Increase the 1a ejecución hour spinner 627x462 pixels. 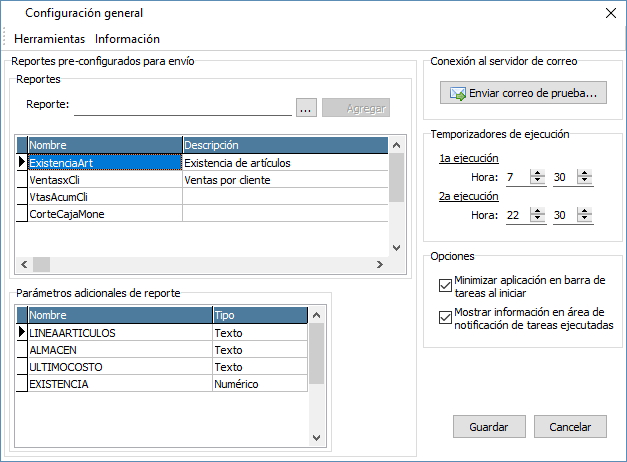(x=537, y=173)
